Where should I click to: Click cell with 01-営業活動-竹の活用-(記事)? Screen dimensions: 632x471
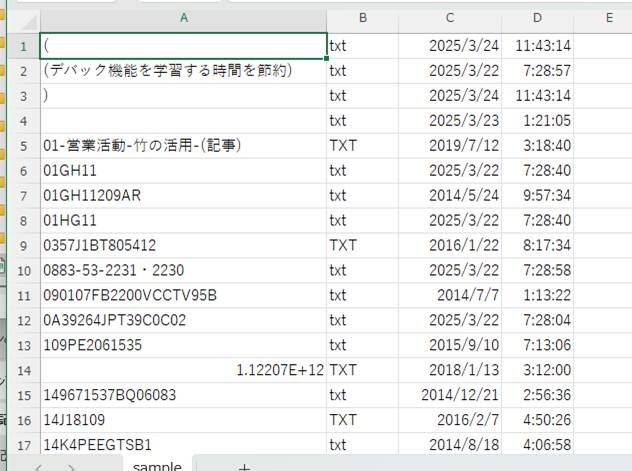[x=183, y=146]
